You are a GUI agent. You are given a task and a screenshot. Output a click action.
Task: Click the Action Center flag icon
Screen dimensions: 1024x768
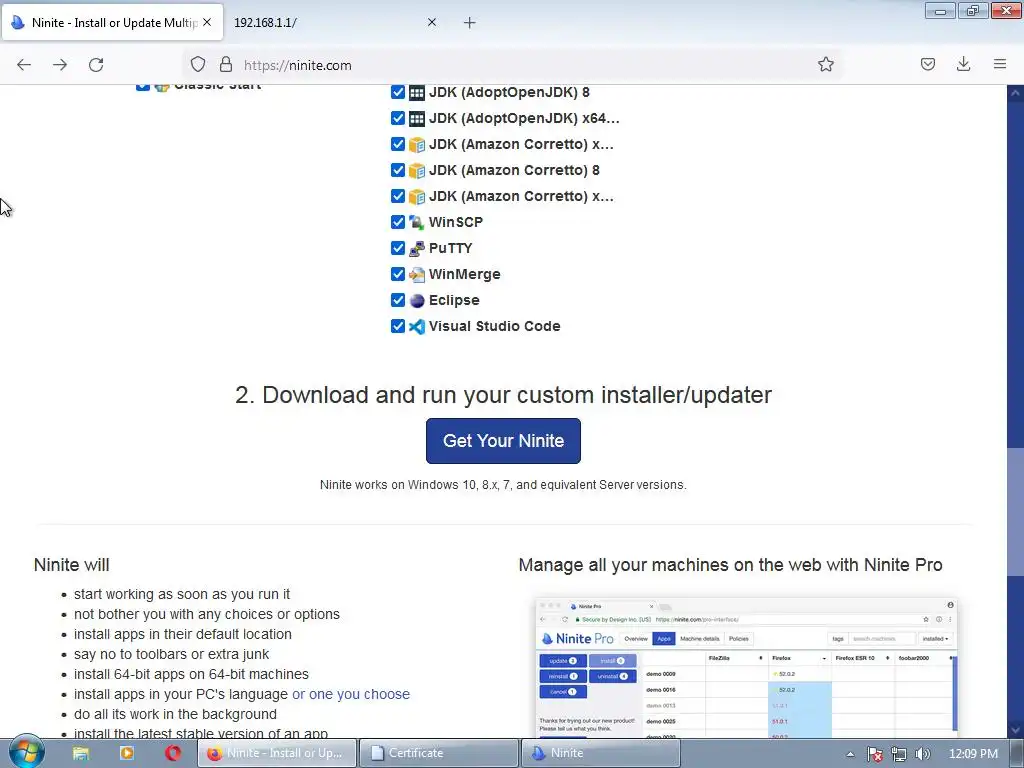(x=875, y=754)
